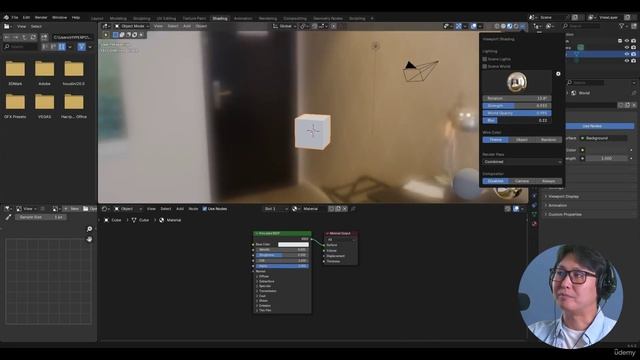
Task: Adjust the Strength slider in Viewport Shading
Action: (517, 106)
